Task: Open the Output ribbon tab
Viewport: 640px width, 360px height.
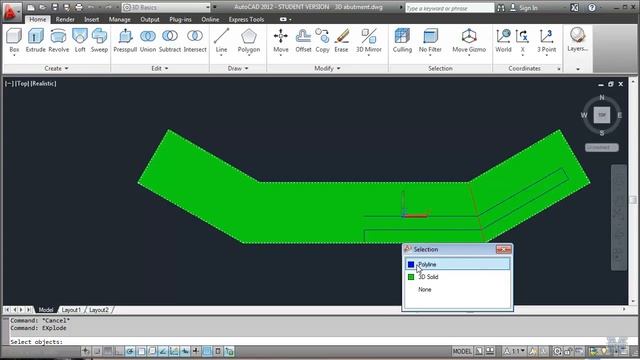Action: click(150, 19)
